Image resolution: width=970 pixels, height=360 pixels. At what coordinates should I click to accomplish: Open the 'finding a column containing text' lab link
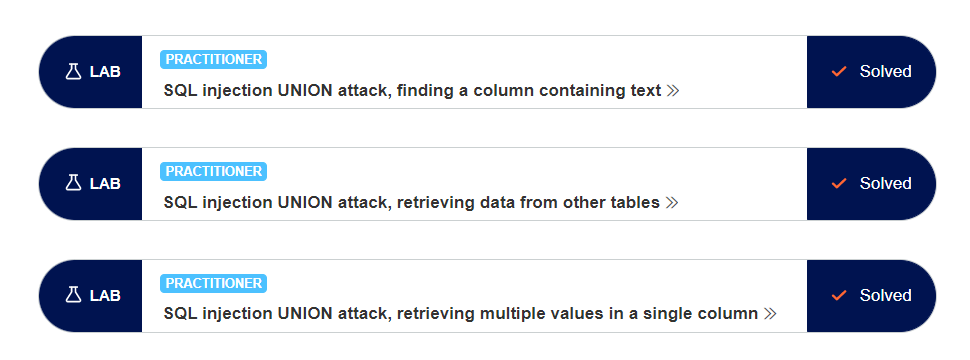[x=413, y=91]
